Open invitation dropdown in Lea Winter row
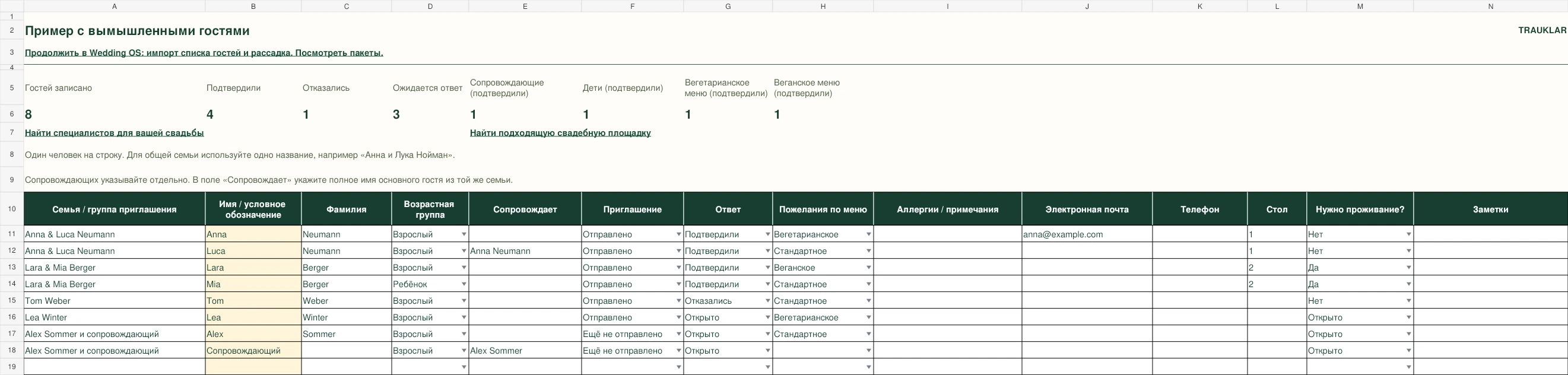This screenshot has height=375, width=1568. point(679,318)
